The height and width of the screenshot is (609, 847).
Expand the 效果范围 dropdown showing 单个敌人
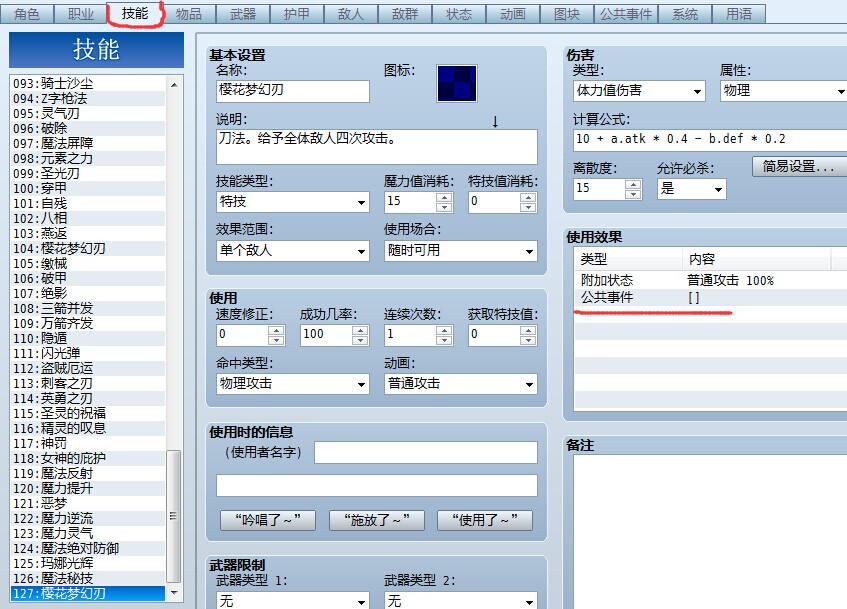pyautogui.click(x=293, y=251)
